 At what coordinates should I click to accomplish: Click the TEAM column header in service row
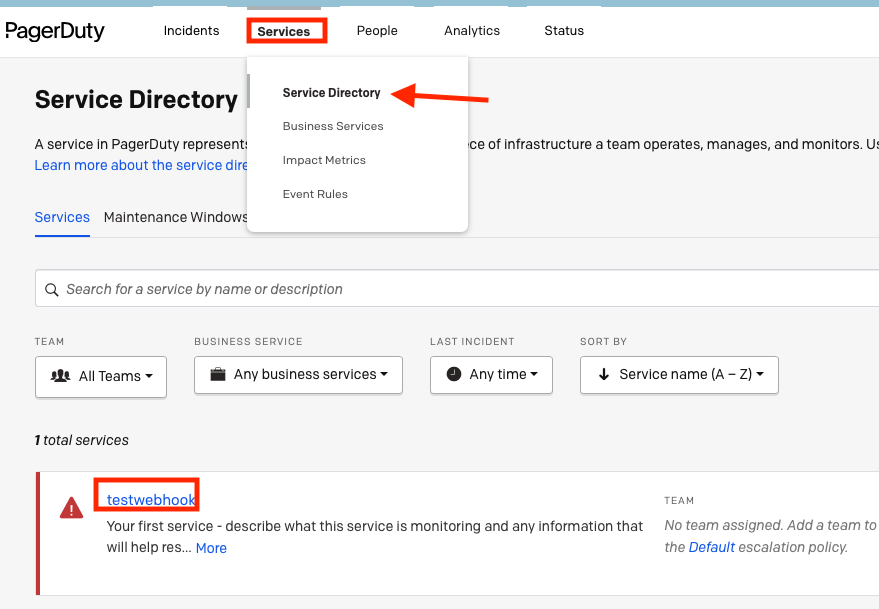click(679, 501)
